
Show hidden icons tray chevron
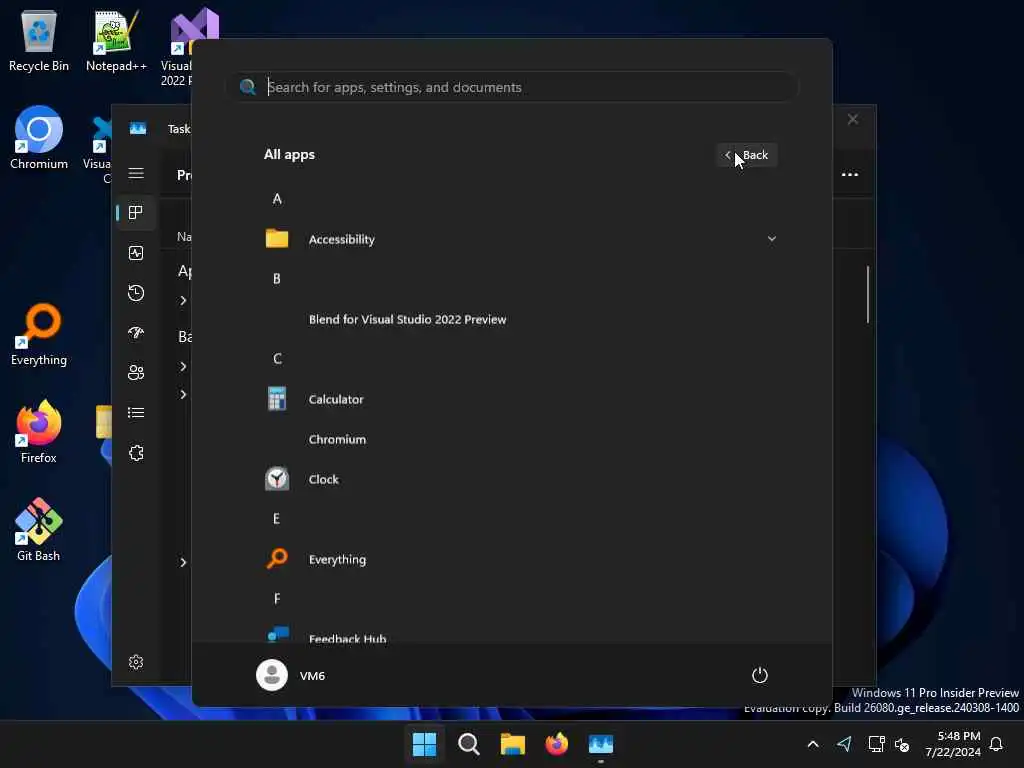tap(813, 744)
